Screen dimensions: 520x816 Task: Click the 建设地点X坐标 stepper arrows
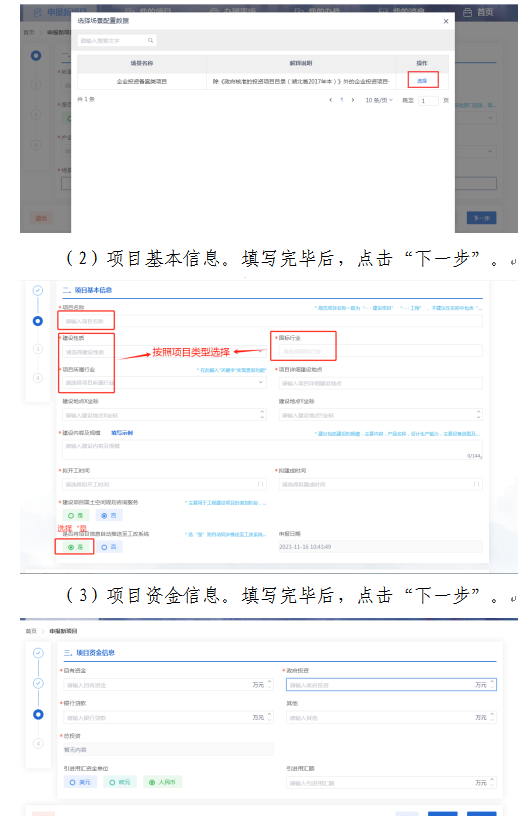262,415
